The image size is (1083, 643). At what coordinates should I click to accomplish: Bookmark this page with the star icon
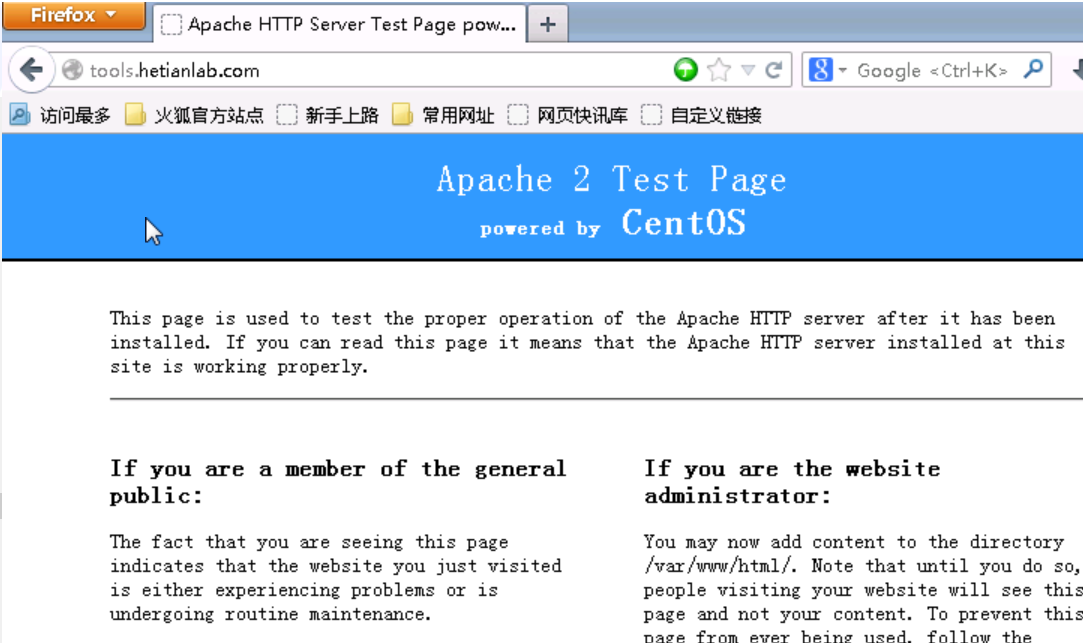tap(719, 70)
